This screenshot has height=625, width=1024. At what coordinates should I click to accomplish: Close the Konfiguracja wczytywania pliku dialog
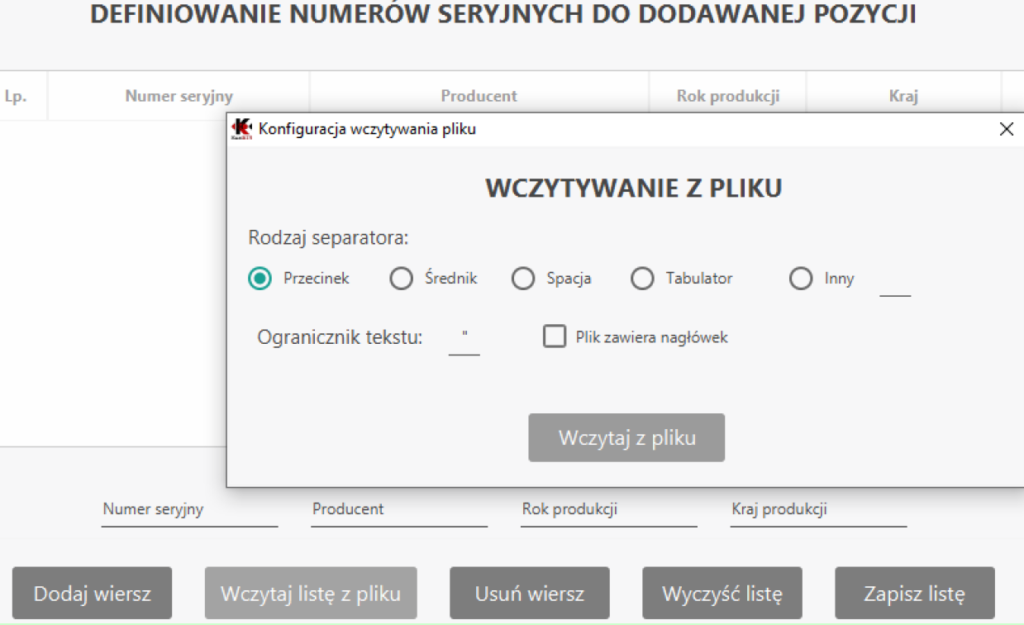(x=1006, y=129)
